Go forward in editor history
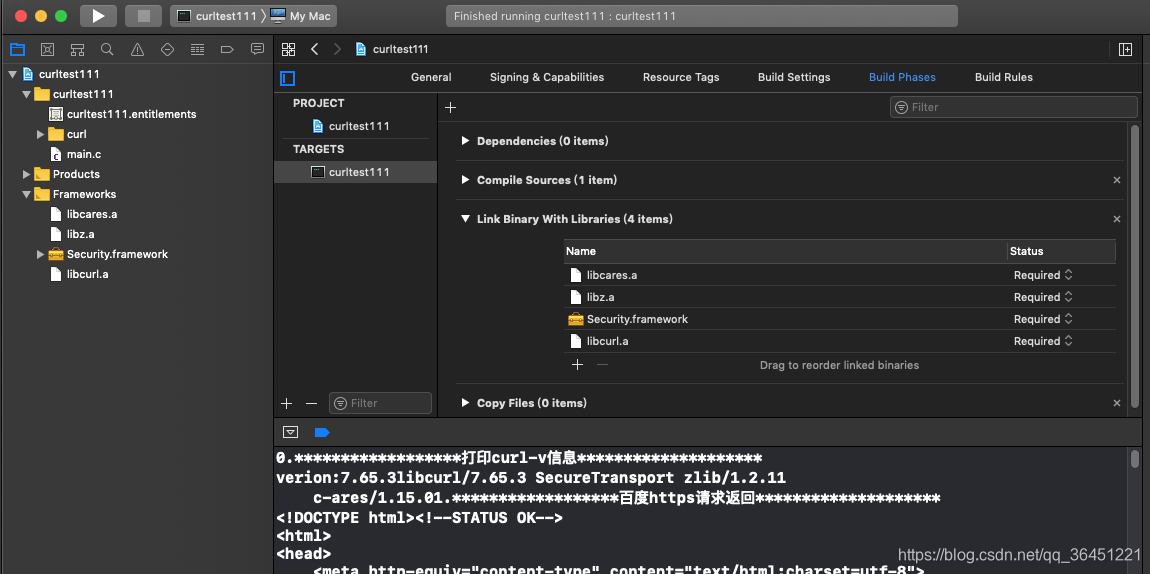The width and height of the screenshot is (1150, 574). pos(337,49)
